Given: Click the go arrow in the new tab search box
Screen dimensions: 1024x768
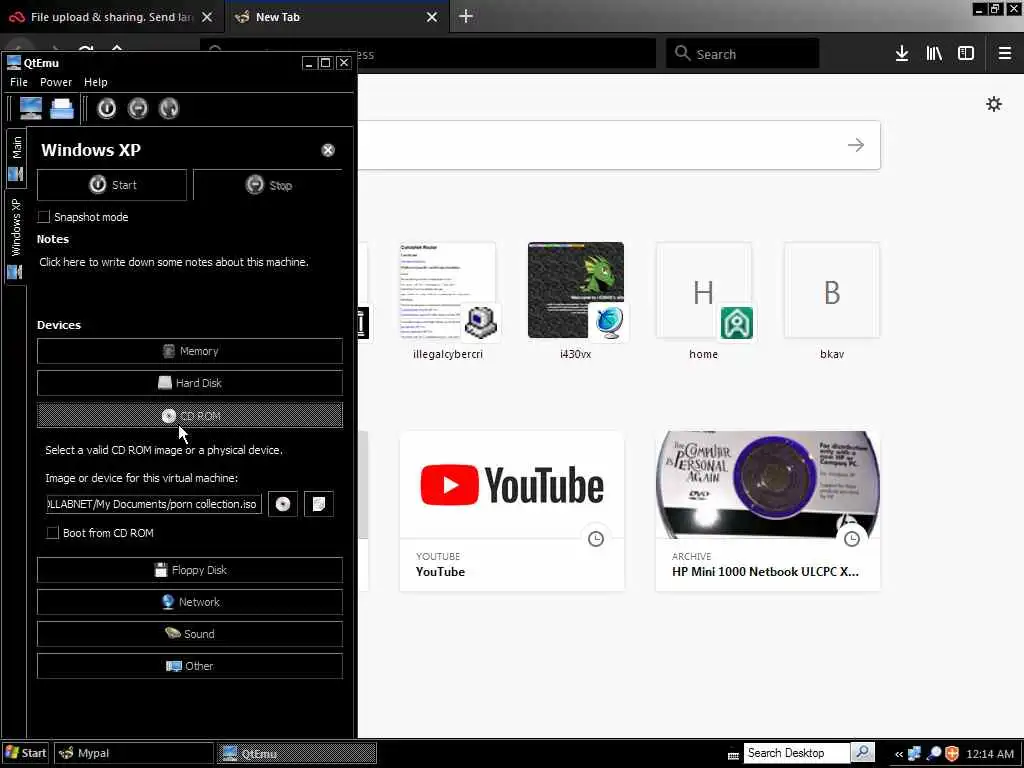Looking at the screenshot, I should coord(856,145).
